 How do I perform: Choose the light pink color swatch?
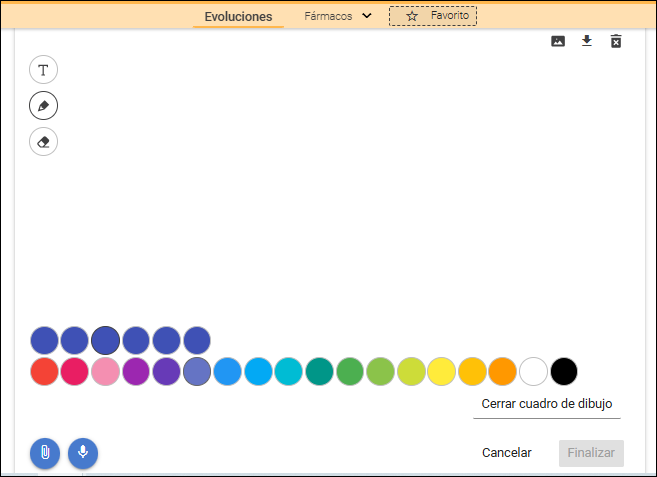point(106,371)
